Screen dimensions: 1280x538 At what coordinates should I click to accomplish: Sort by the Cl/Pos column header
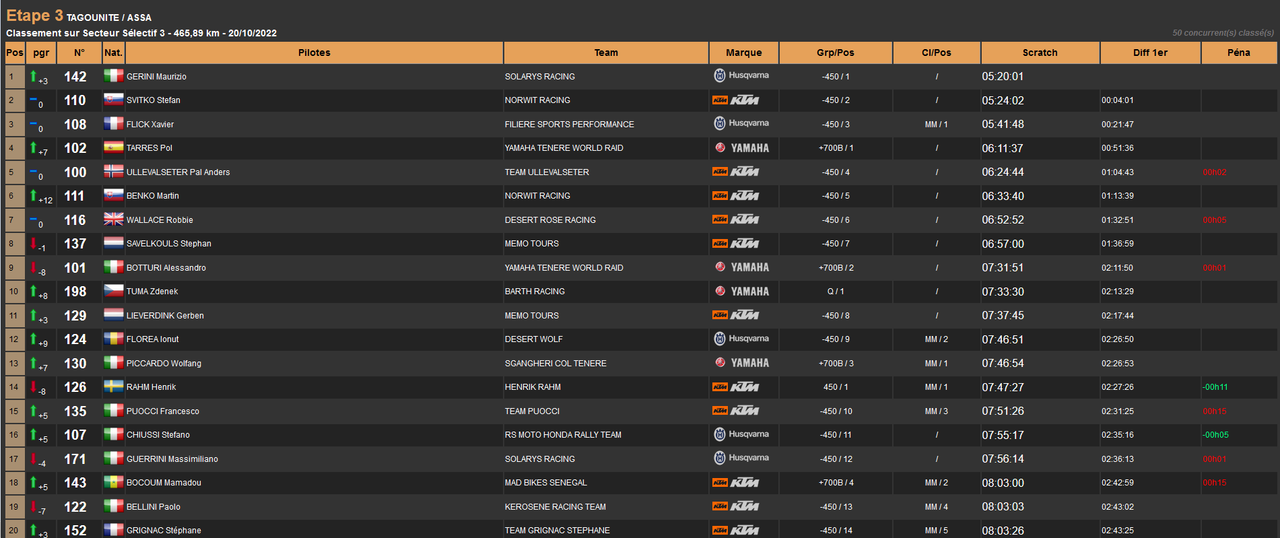click(937, 53)
